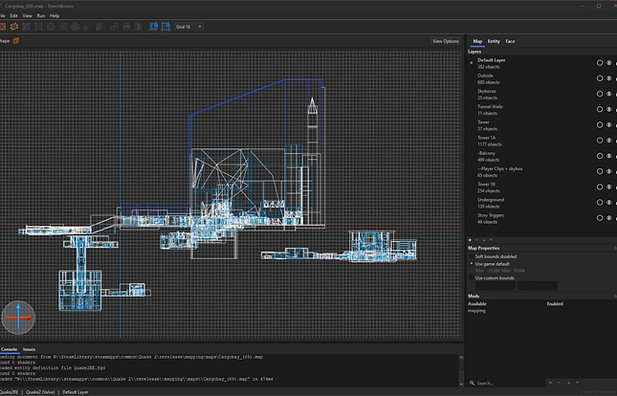
Task: Hide the Underground layer with eye icon
Action: click(609, 202)
